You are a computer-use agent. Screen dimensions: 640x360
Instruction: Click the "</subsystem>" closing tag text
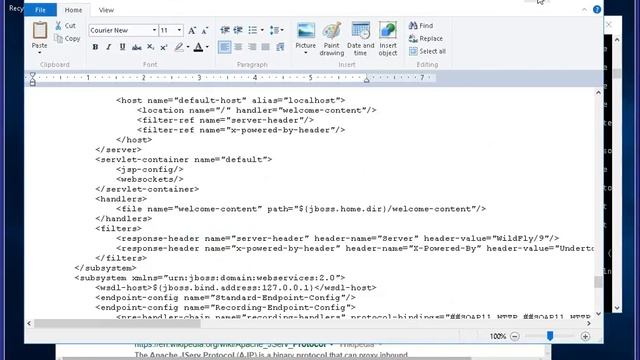tap(106, 268)
